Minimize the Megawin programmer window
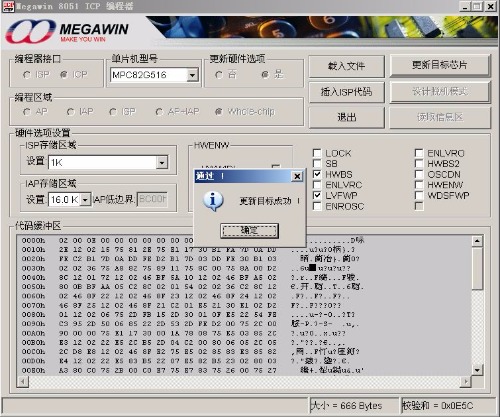 [x=465, y=6]
